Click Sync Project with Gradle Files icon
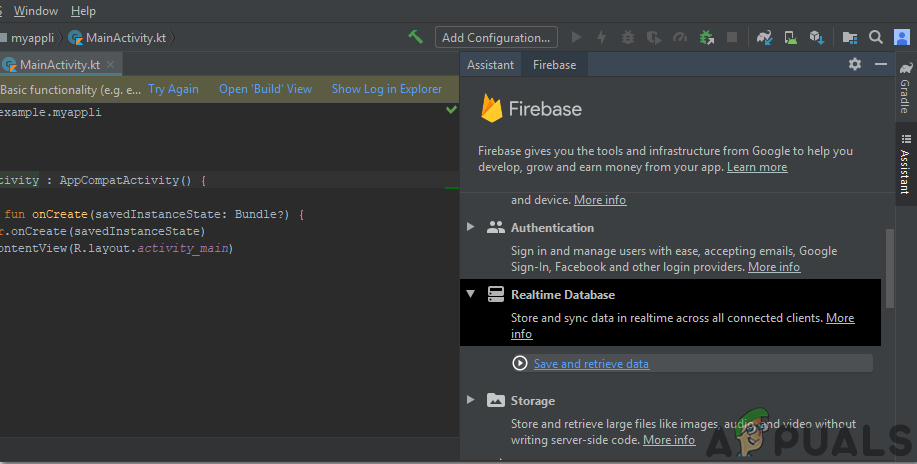The image size is (917, 464). [x=765, y=37]
